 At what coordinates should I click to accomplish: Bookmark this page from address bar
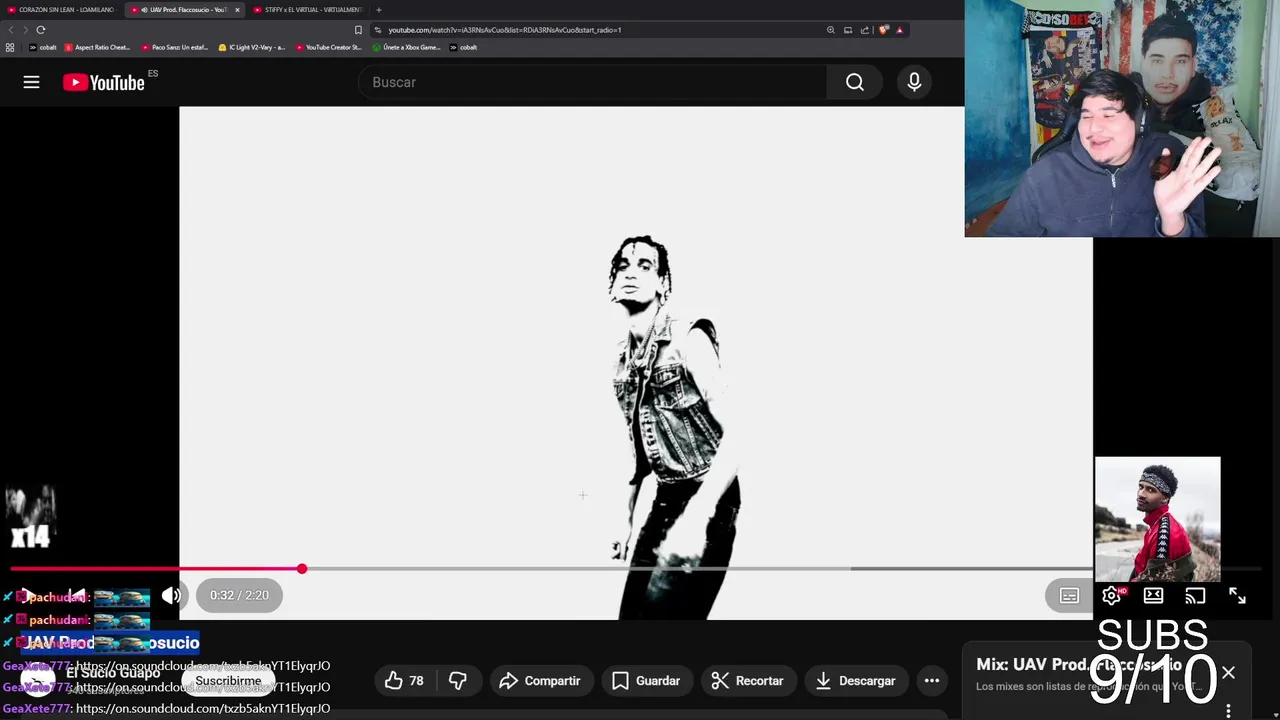coord(358,30)
